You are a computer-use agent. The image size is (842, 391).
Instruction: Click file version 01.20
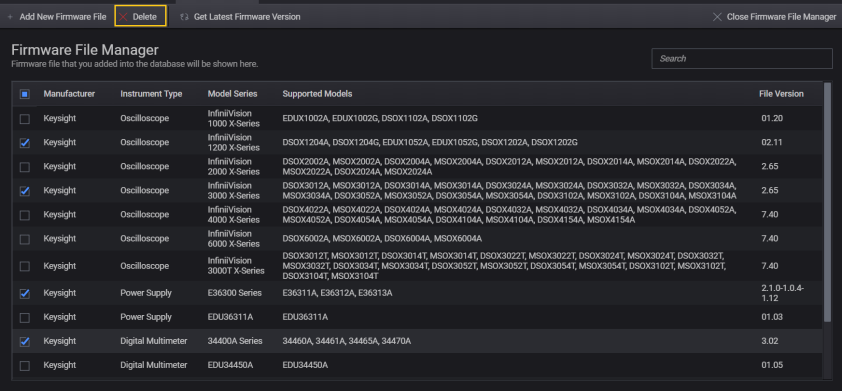point(772,118)
